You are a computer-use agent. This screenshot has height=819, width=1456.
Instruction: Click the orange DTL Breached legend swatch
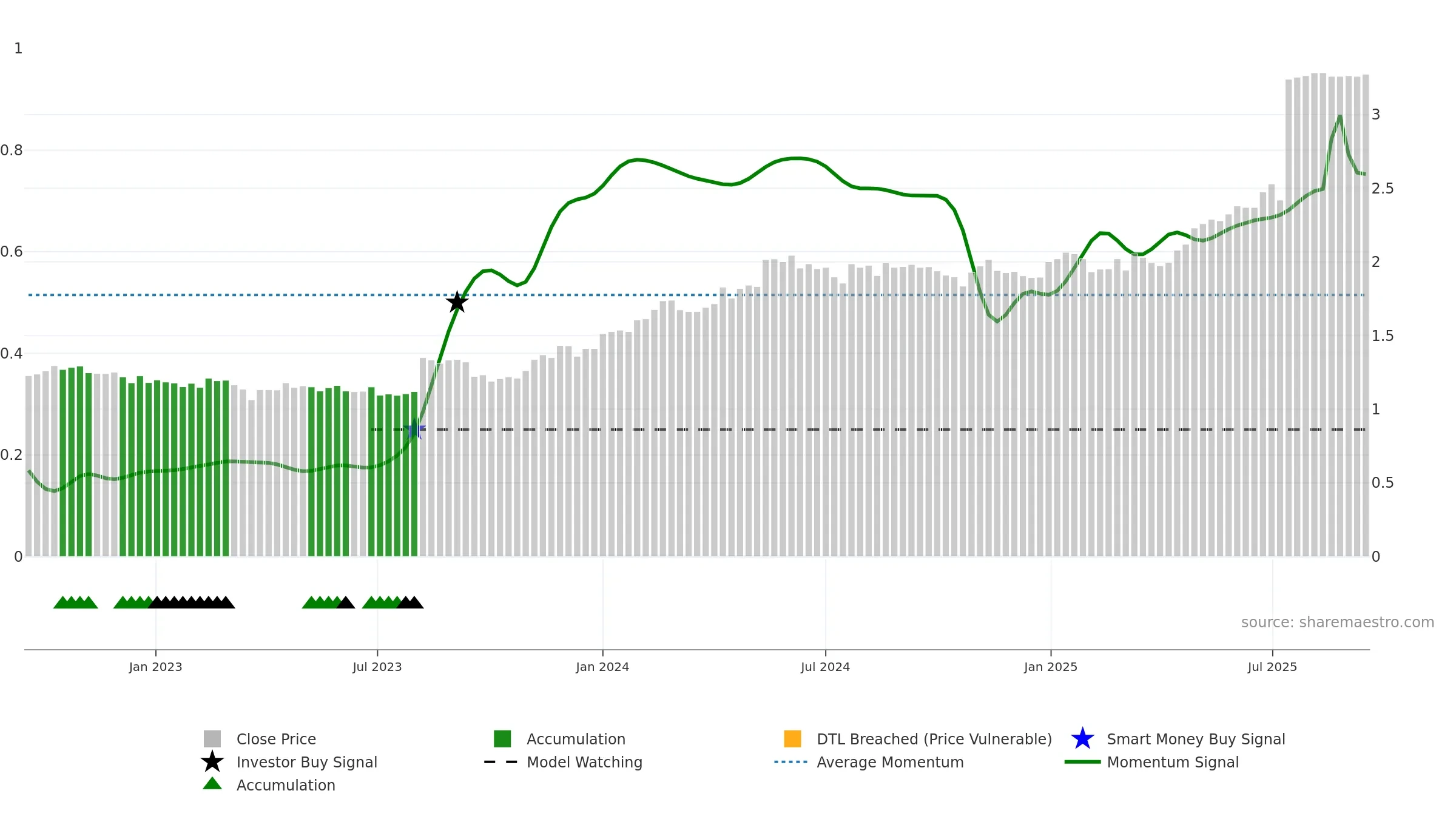point(792,739)
